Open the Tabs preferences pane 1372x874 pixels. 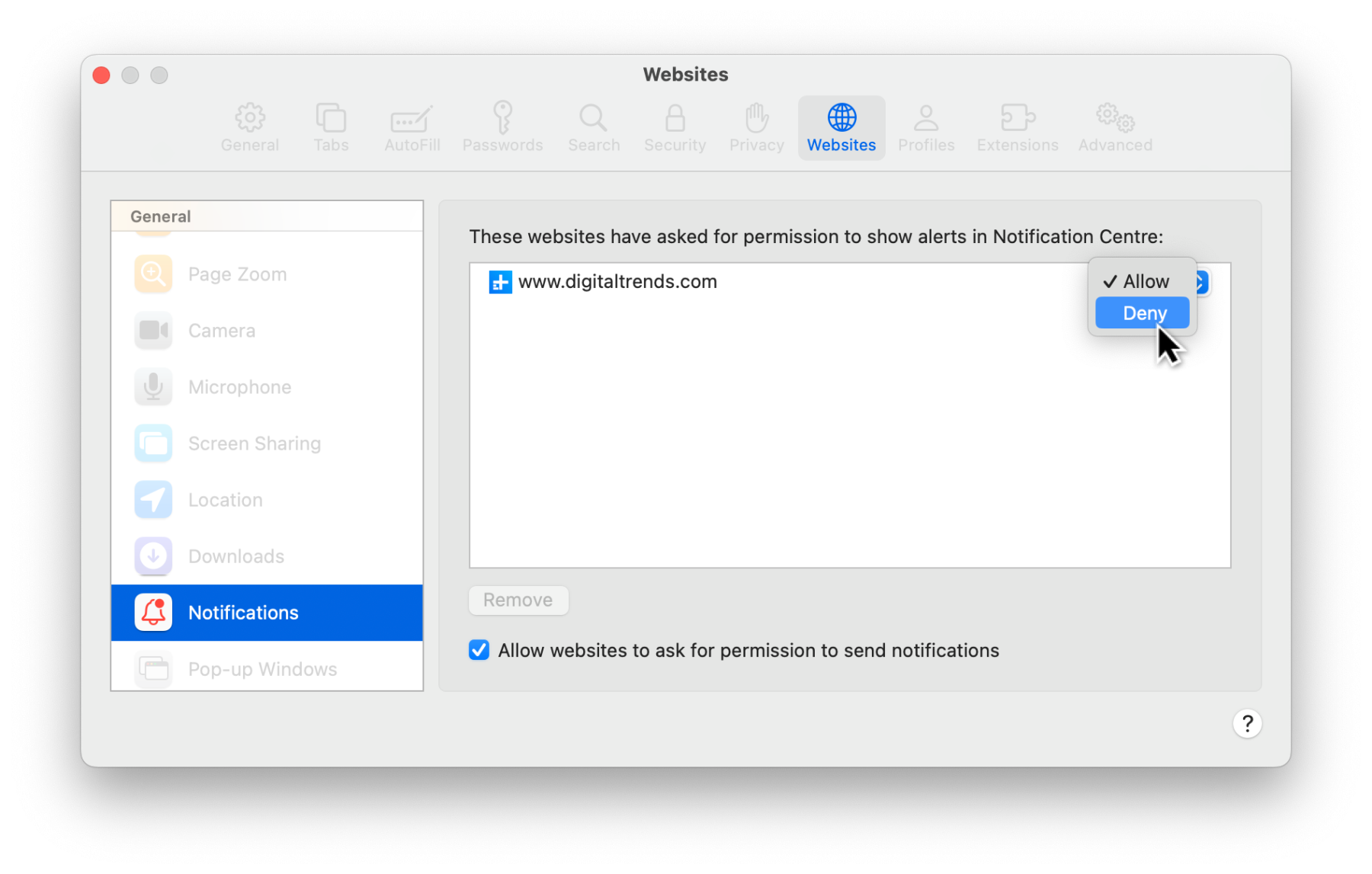click(x=331, y=127)
